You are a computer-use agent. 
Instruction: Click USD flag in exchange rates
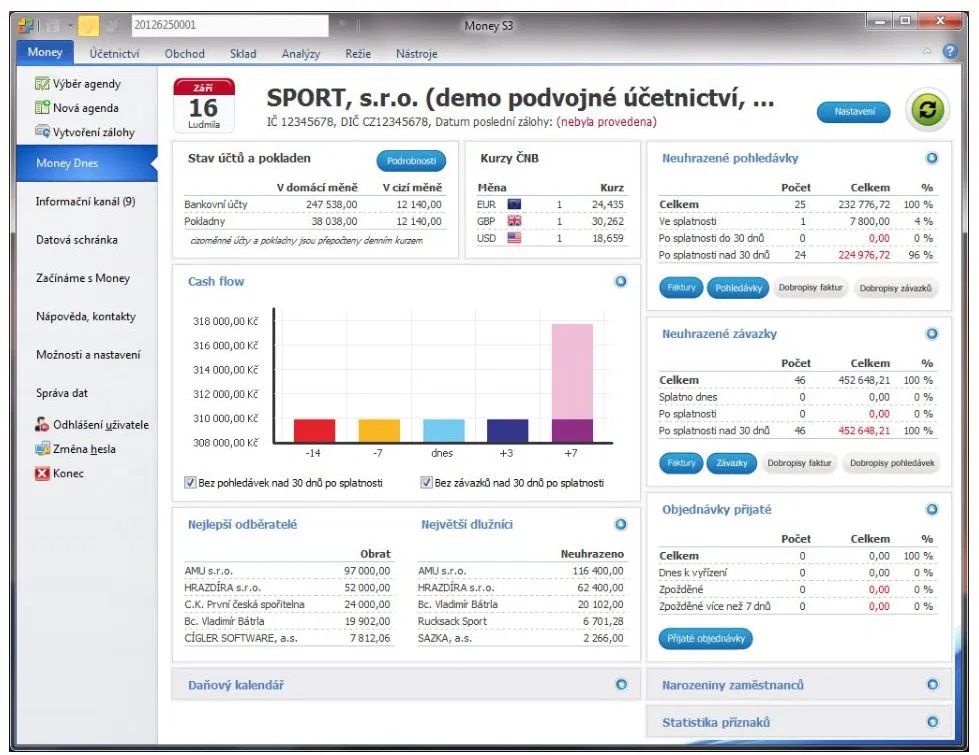pyautogui.click(x=514, y=238)
